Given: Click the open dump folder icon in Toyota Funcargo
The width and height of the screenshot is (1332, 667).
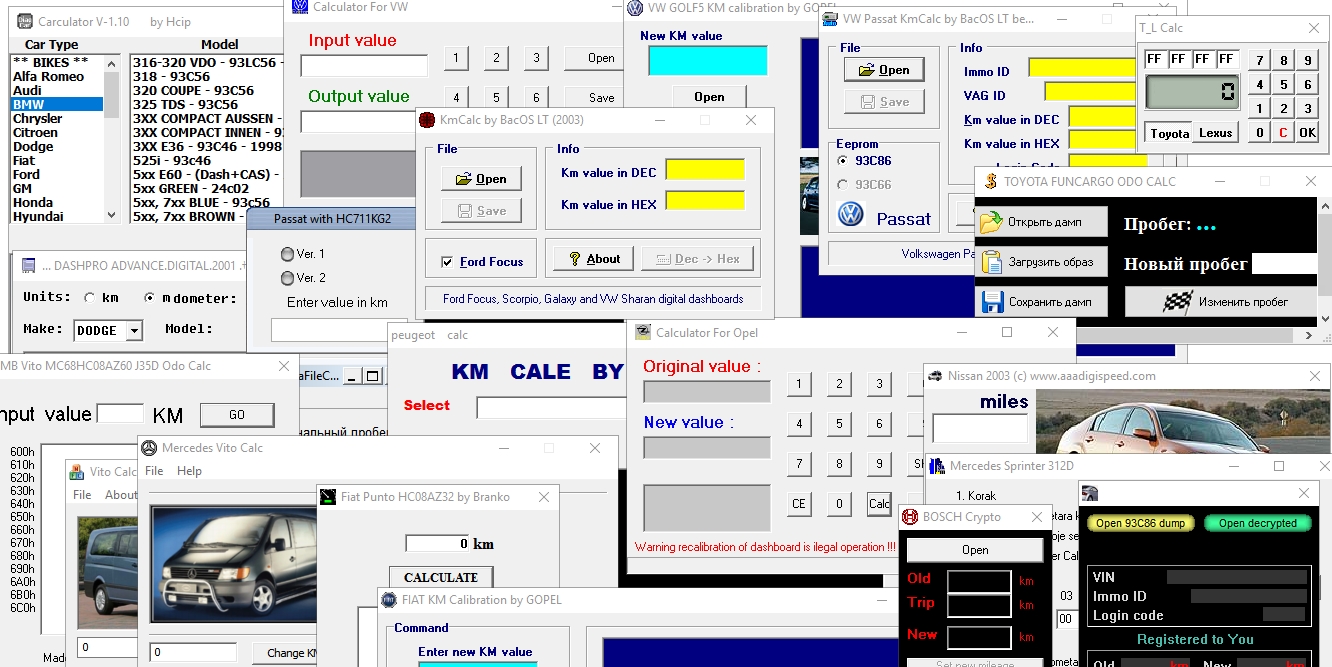Looking at the screenshot, I should (x=991, y=222).
